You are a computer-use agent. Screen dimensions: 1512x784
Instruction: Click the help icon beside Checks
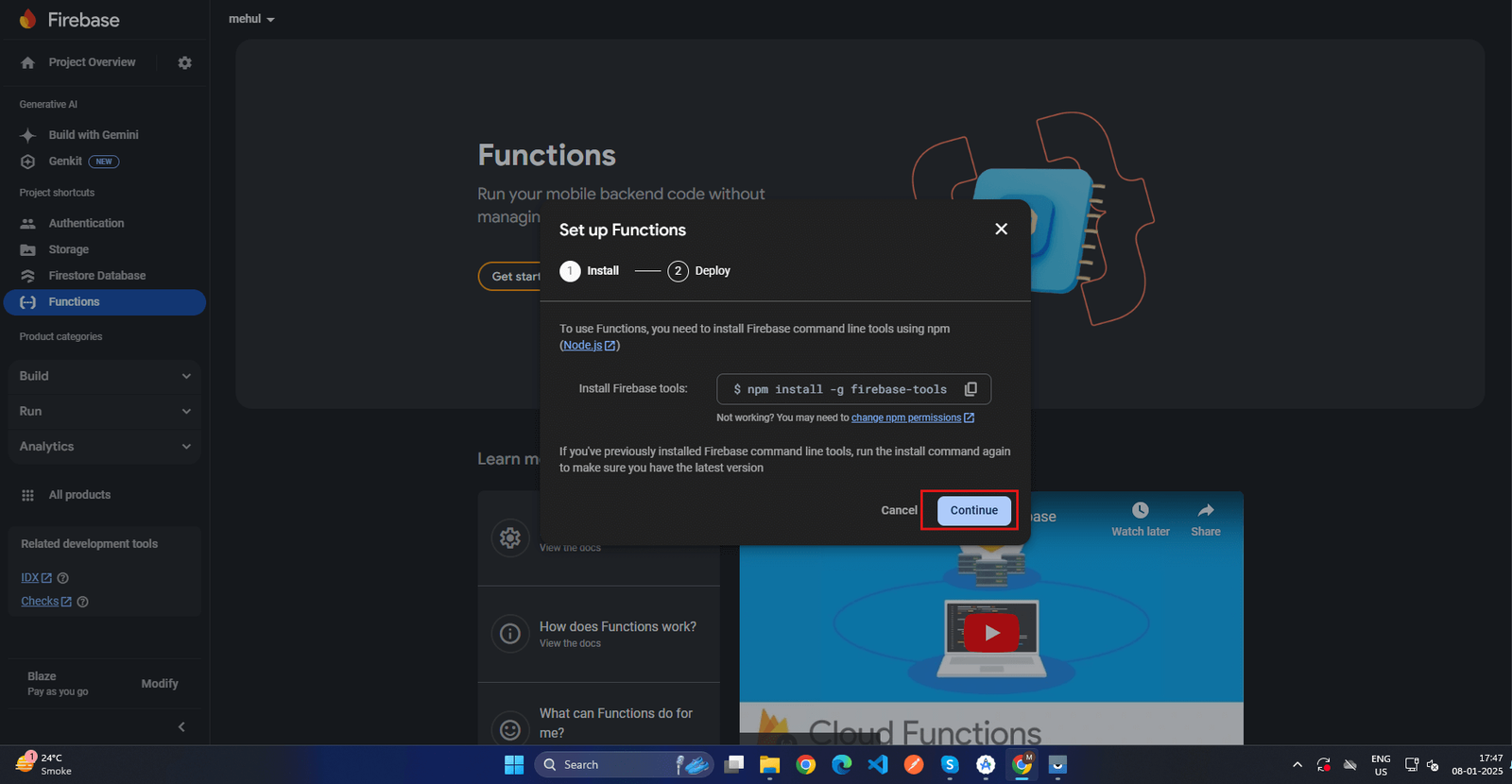(82, 602)
